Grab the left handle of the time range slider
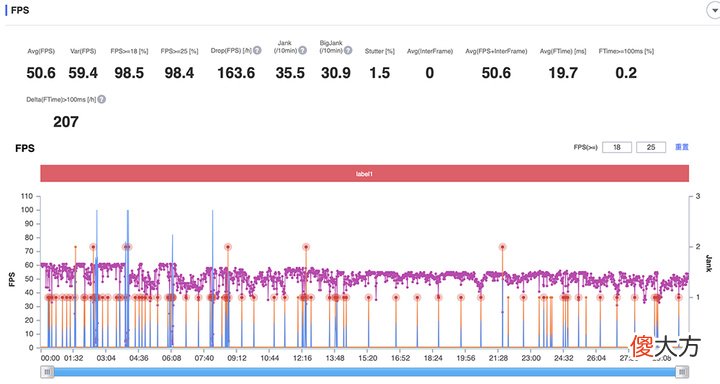Viewport: 720px width, 384px height. (47, 372)
